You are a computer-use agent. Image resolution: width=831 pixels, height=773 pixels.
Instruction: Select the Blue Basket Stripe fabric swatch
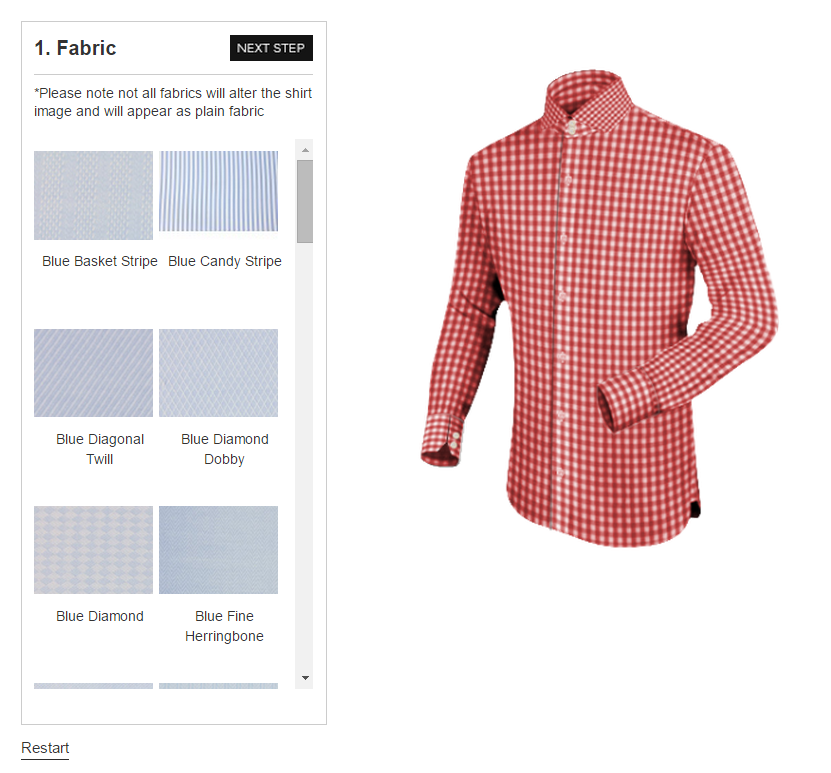point(93,195)
